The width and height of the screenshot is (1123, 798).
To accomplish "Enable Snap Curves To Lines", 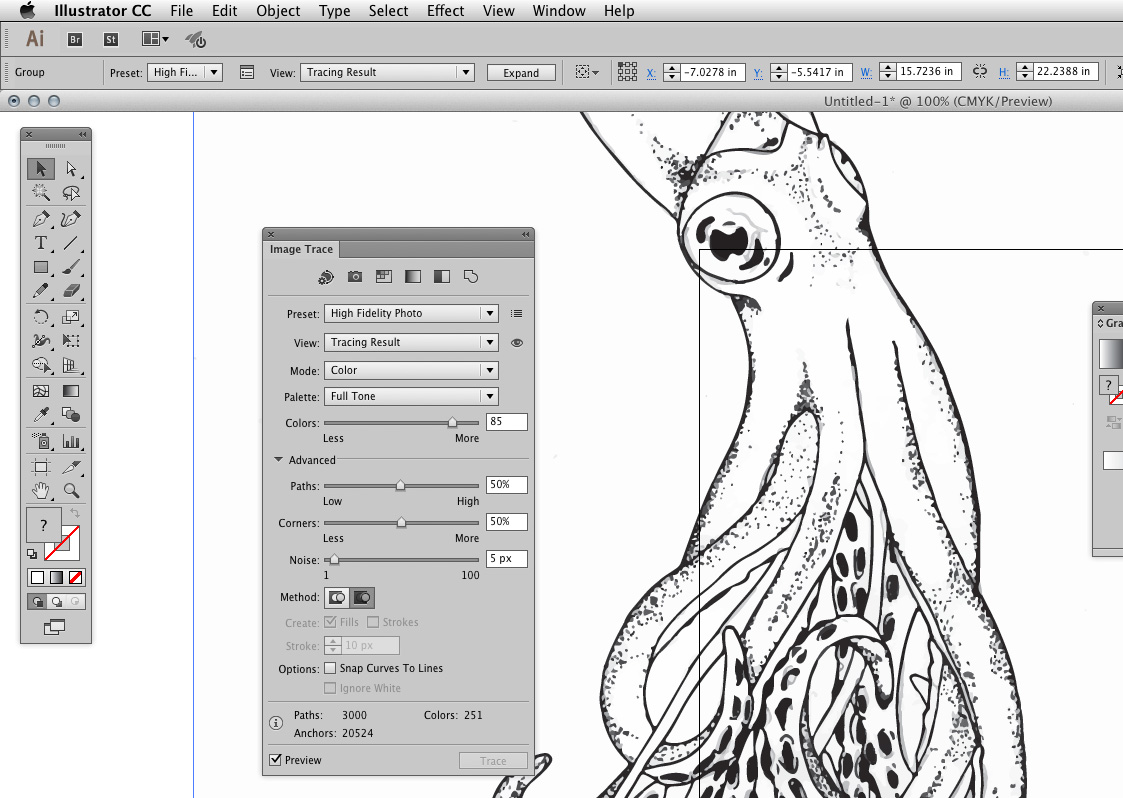I will [x=331, y=668].
